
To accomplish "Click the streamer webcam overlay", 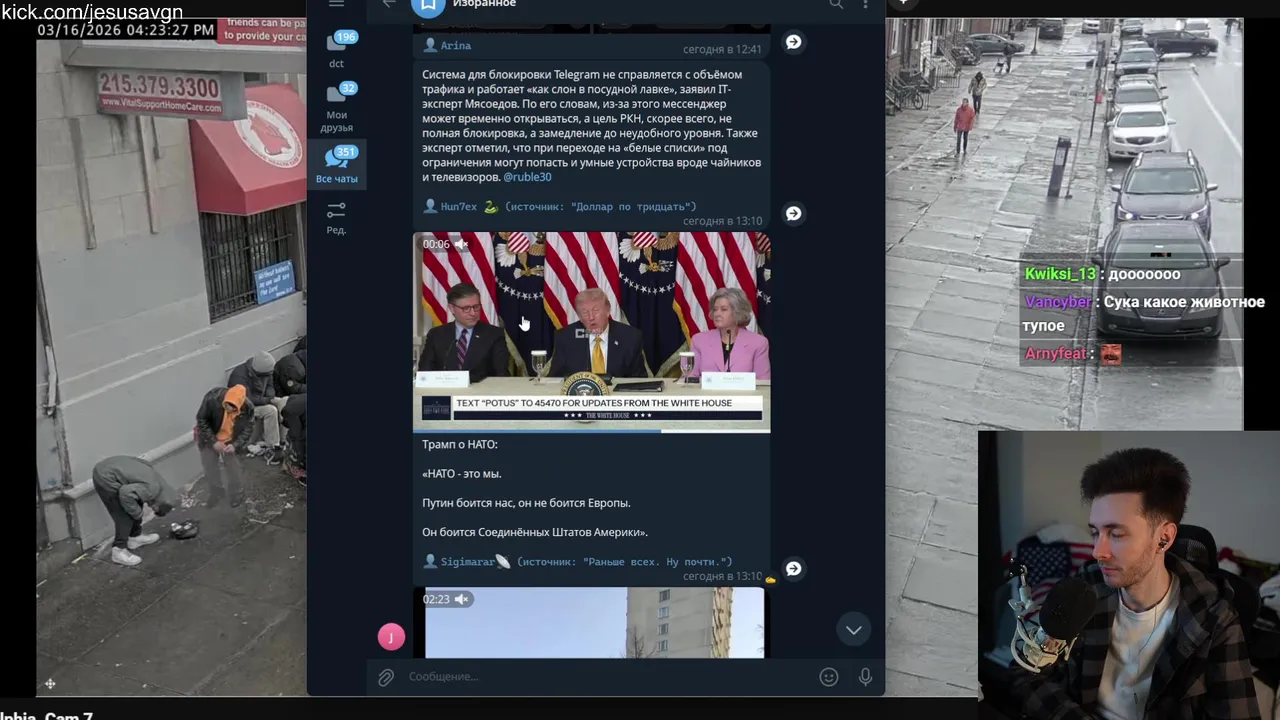I will point(1129,575).
